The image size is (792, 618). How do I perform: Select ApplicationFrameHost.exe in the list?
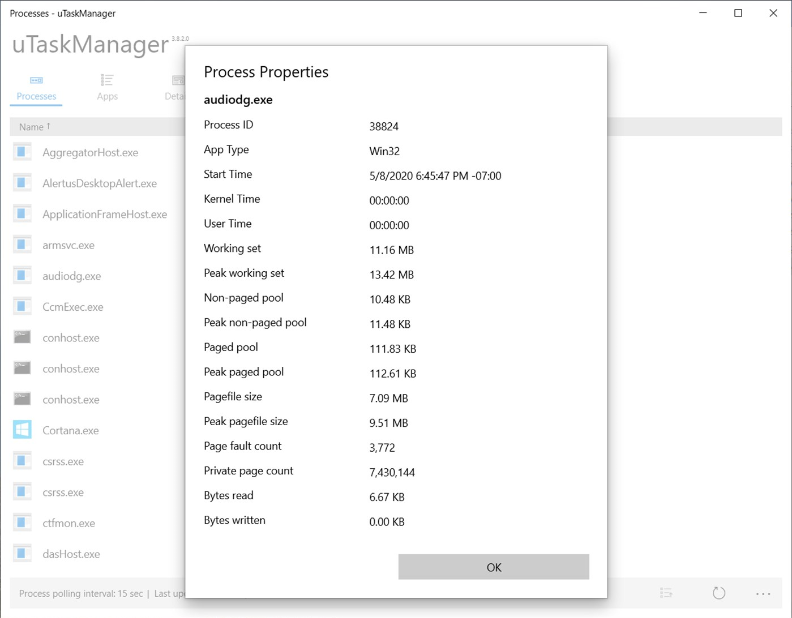[105, 214]
